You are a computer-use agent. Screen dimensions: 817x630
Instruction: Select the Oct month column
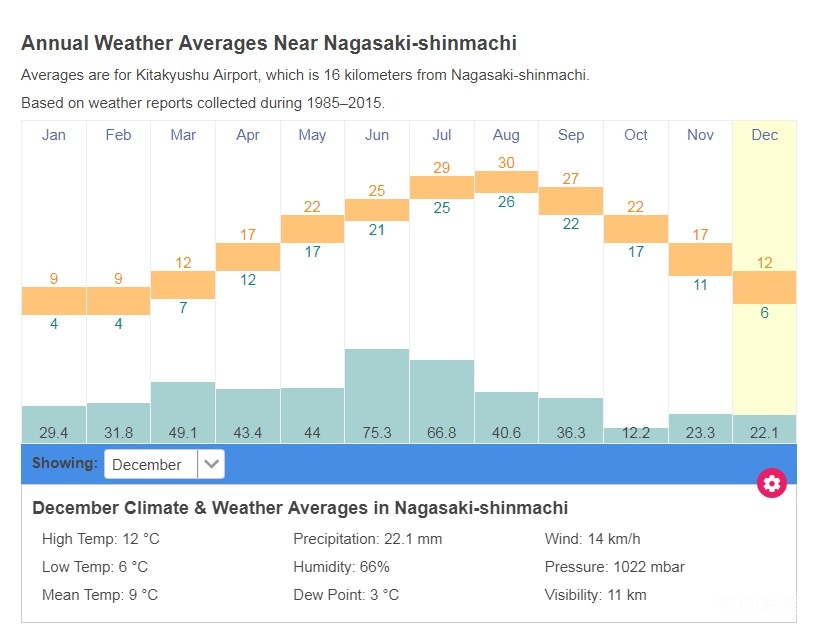(636, 135)
